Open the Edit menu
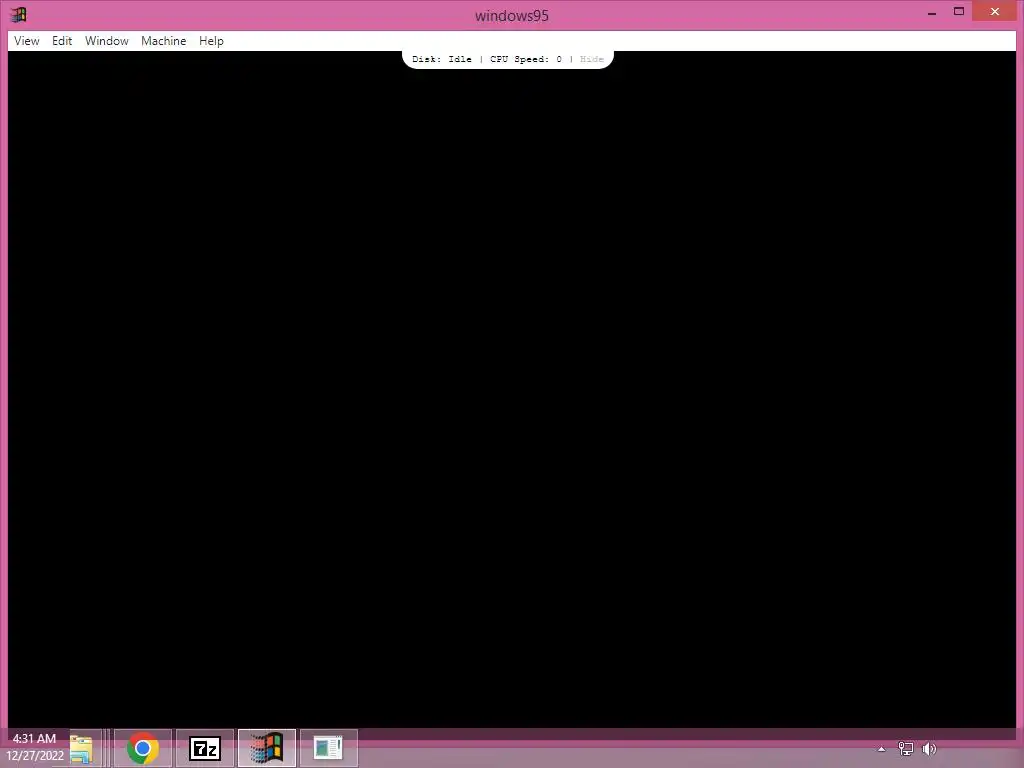The image size is (1024, 768). 62,40
